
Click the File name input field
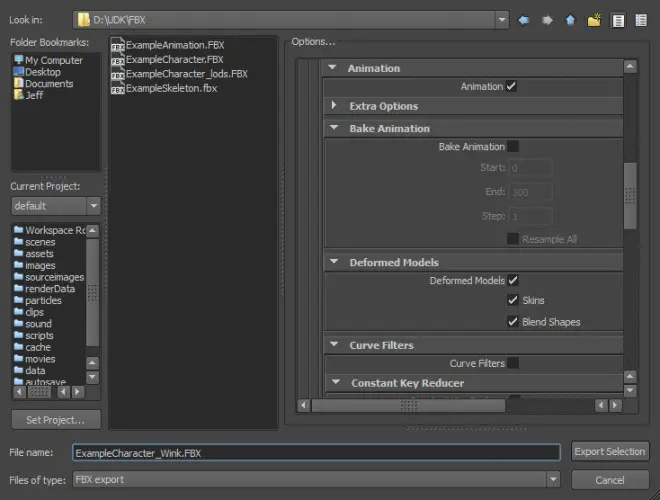316,453
